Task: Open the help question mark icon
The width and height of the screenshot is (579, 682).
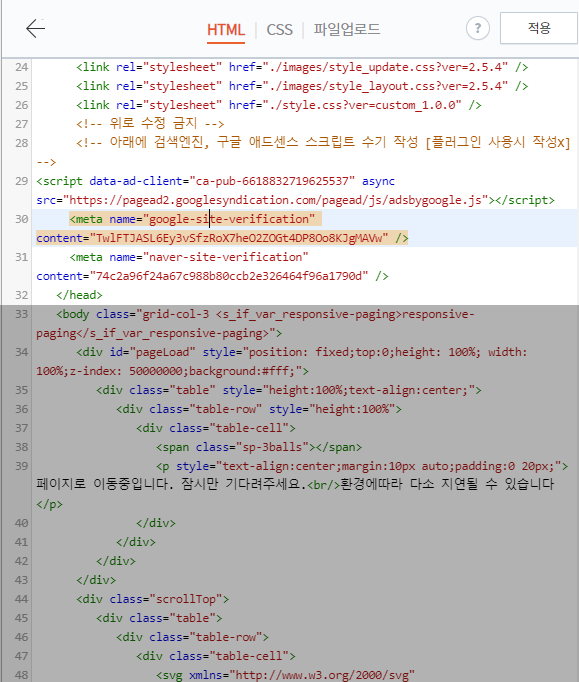Action: point(478,28)
